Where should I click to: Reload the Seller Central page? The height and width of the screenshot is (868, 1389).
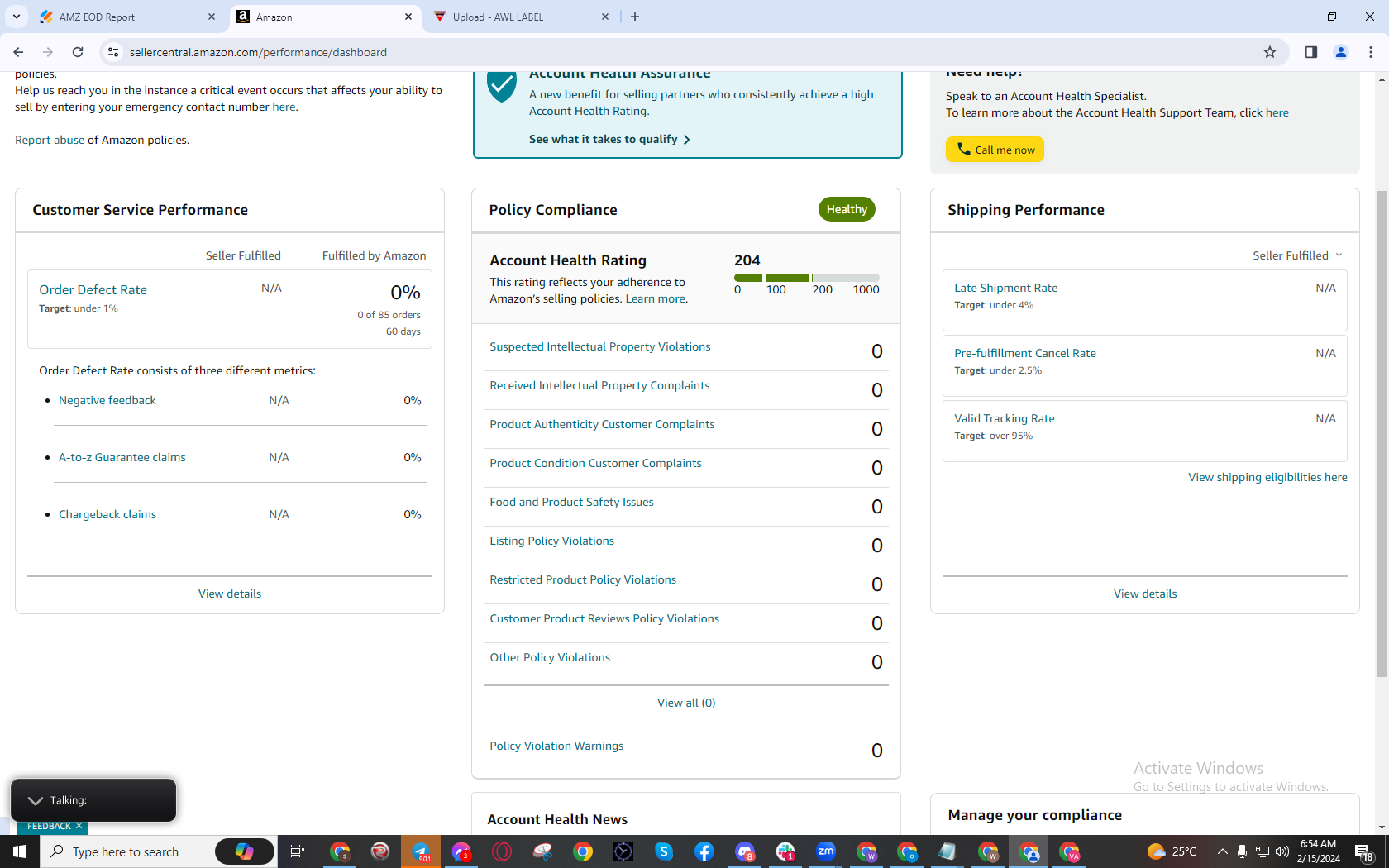[78, 52]
